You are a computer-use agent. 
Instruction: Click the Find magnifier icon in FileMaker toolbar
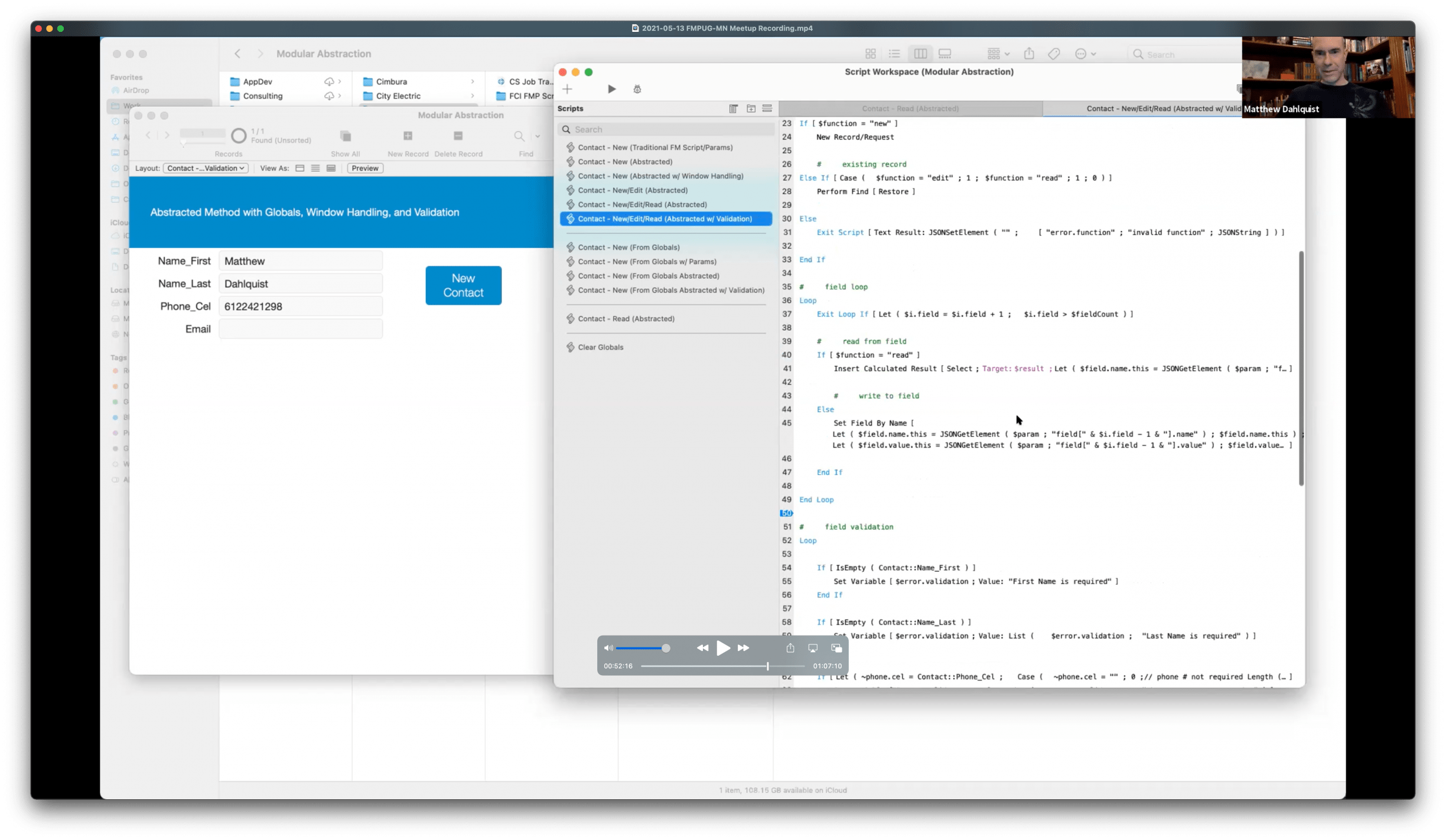click(519, 136)
